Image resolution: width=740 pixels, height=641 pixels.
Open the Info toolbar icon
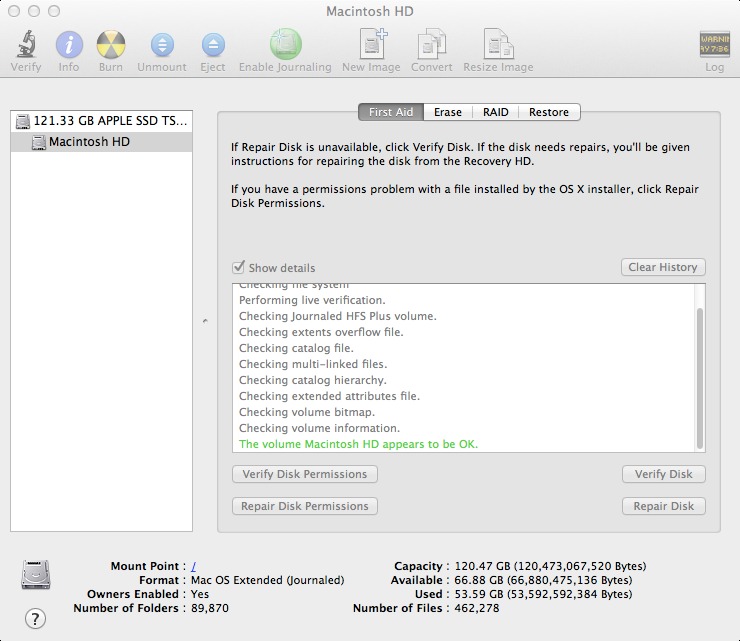point(69,45)
